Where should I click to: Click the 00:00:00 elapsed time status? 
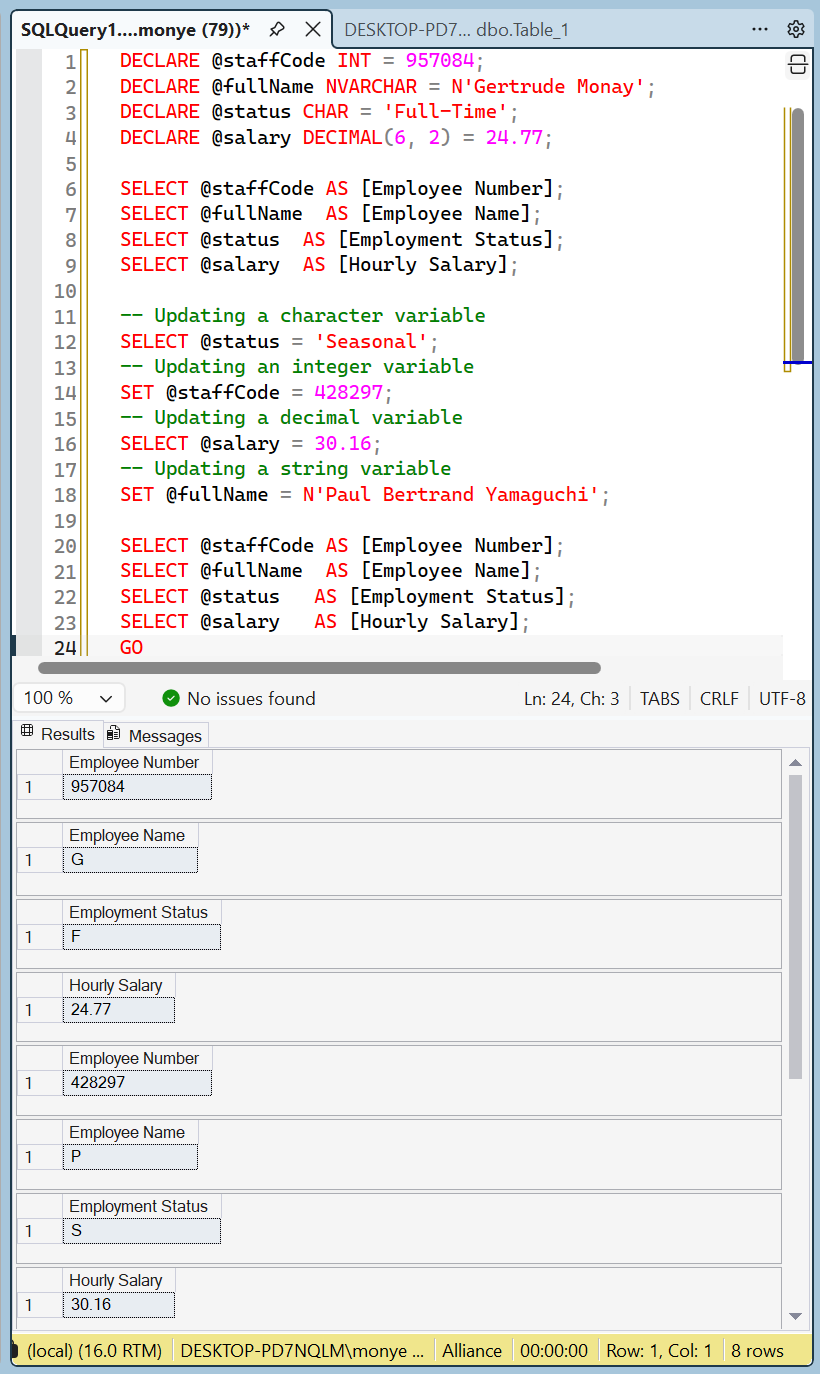coord(554,1351)
